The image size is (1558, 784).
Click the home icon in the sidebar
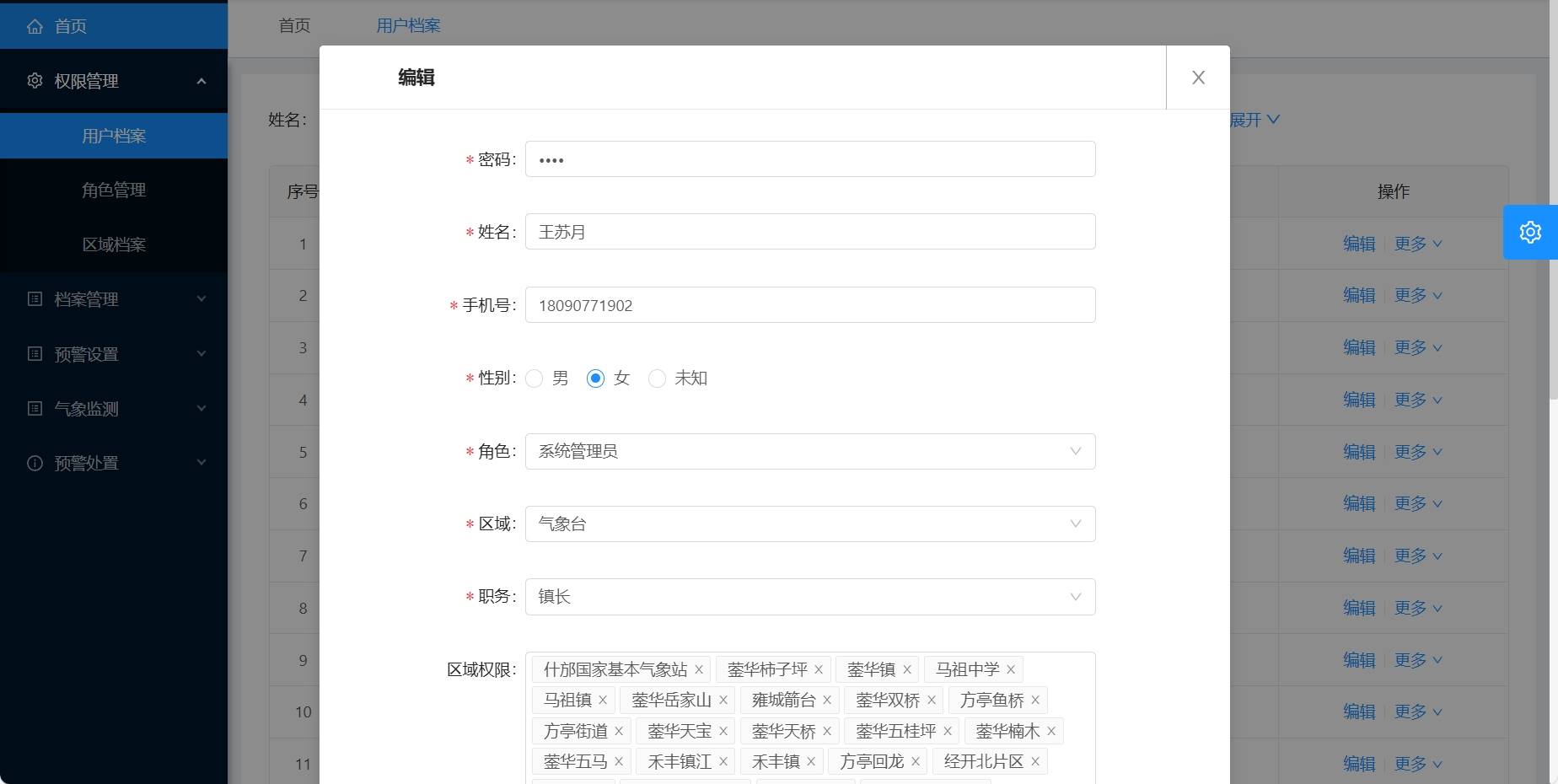tap(35, 26)
